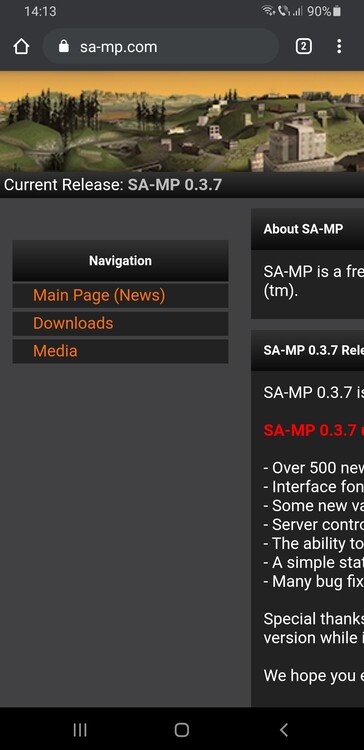Tap the Android home button
This screenshot has height=750, width=364.
point(182,729)
